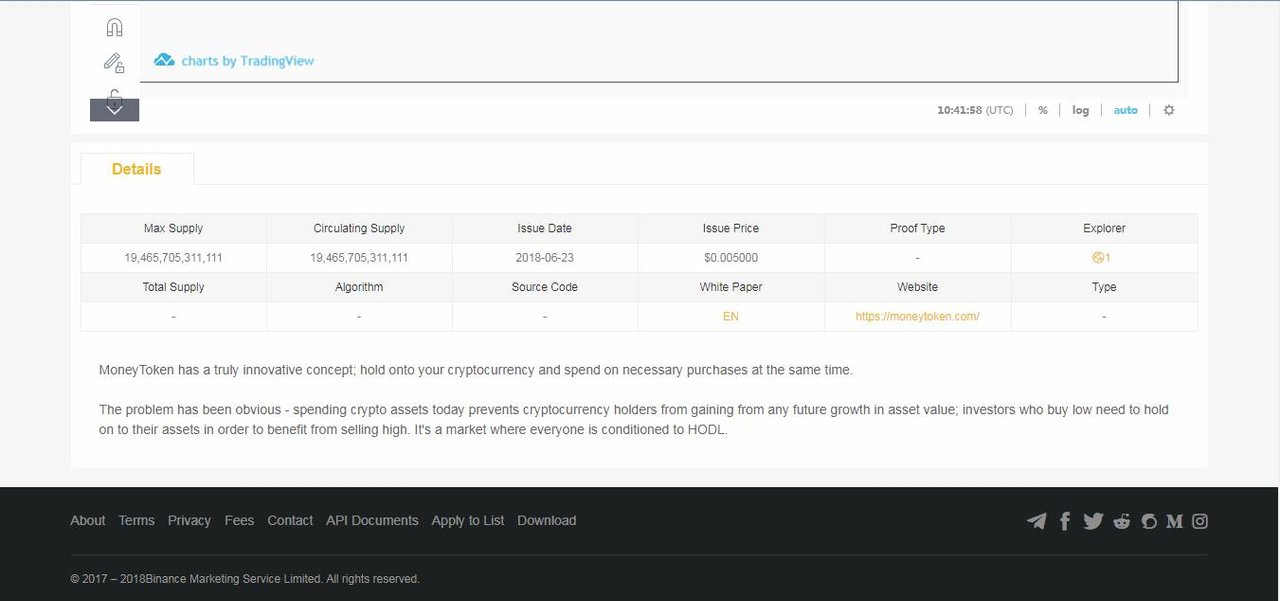Select the Issue Date header cell

[545, 228]
